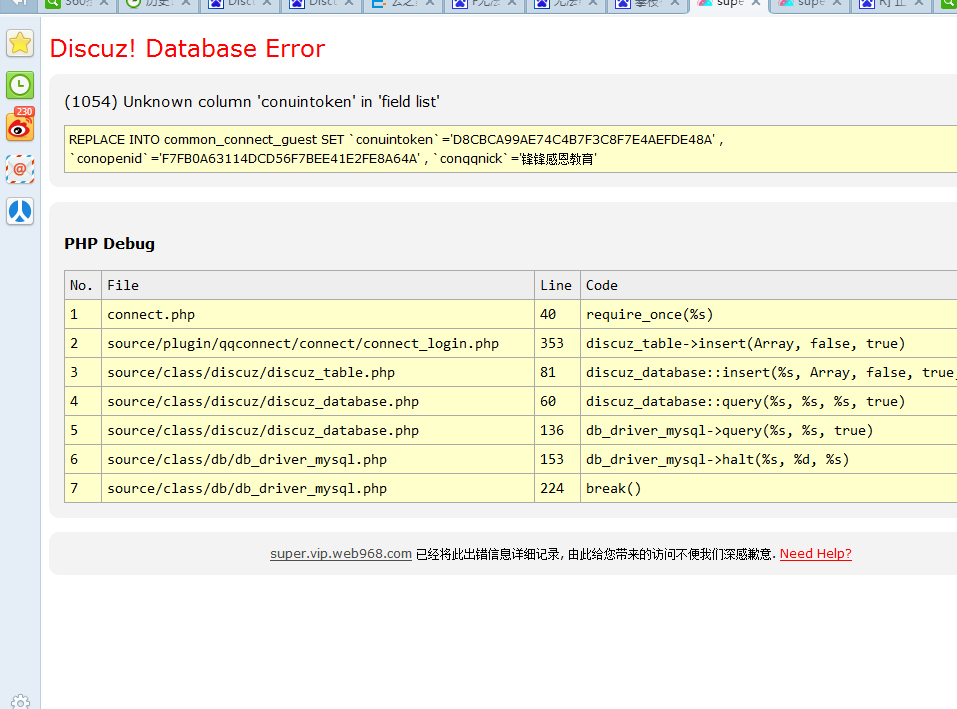Image resolution: width=957 pixels, height=709 pixels.
Task: Click the 'No.' column header
Action: click(83, 285)
